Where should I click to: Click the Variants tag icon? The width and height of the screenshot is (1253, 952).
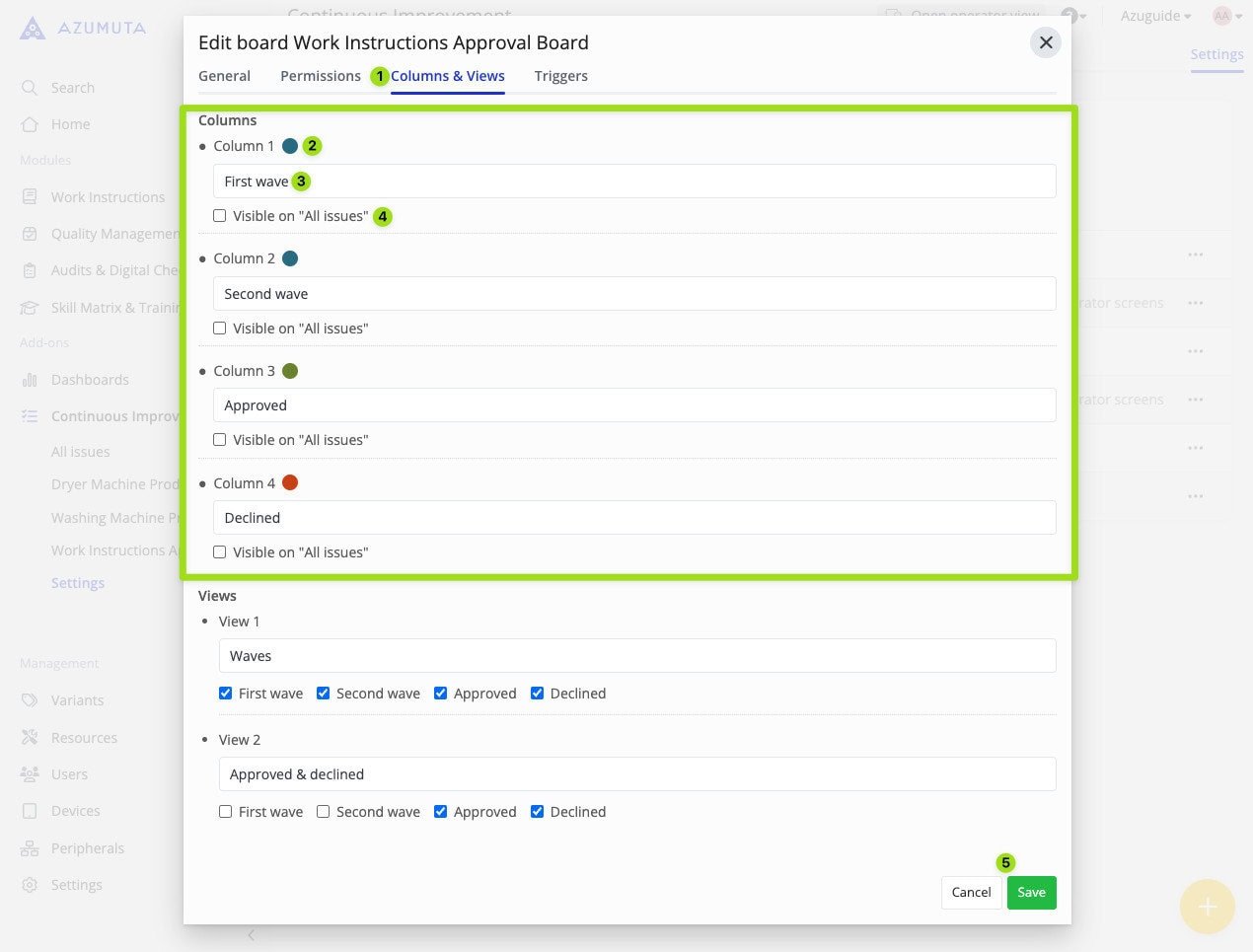point(30,700)
